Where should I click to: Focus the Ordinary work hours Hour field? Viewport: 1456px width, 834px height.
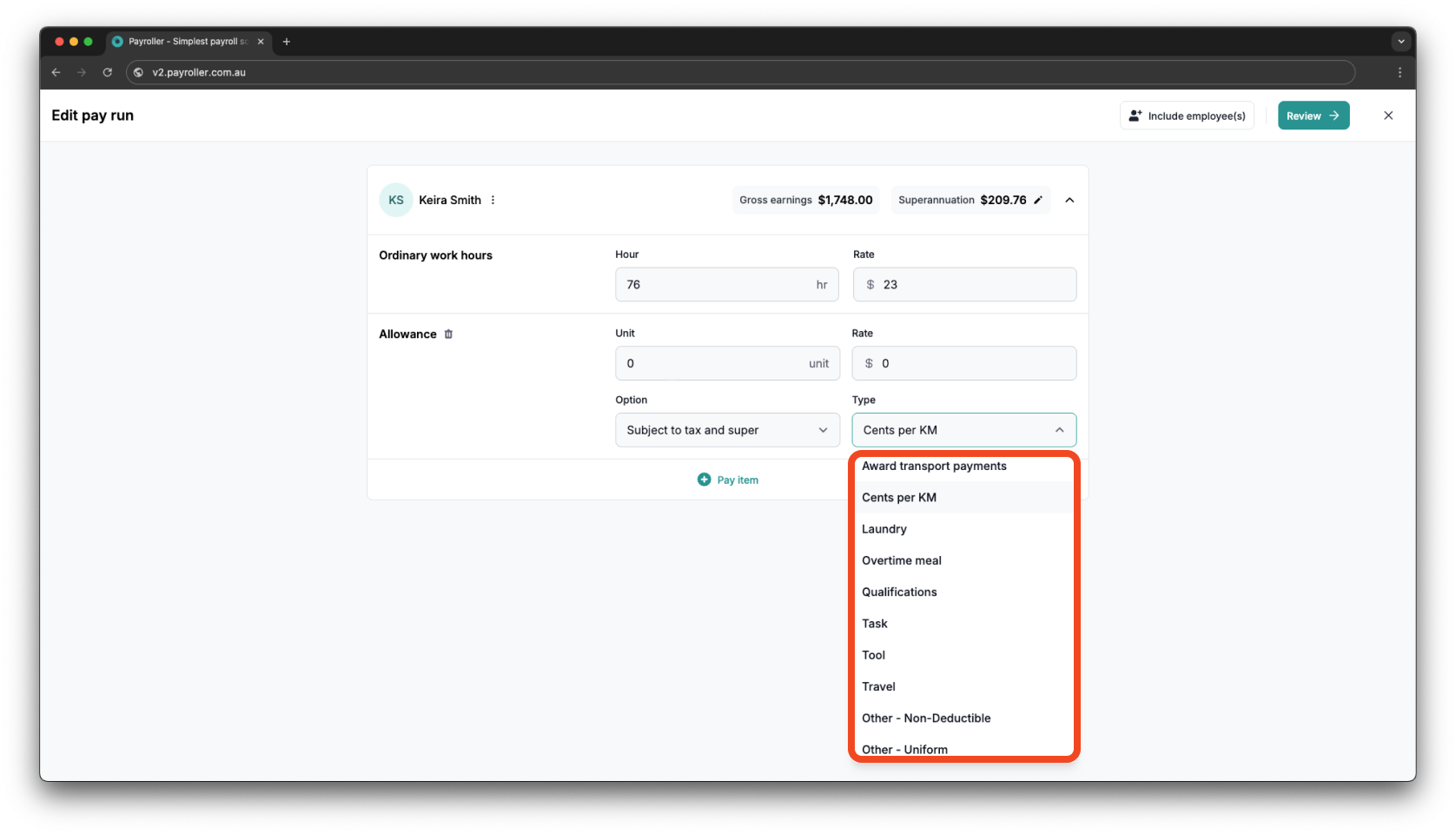(717, 285)
